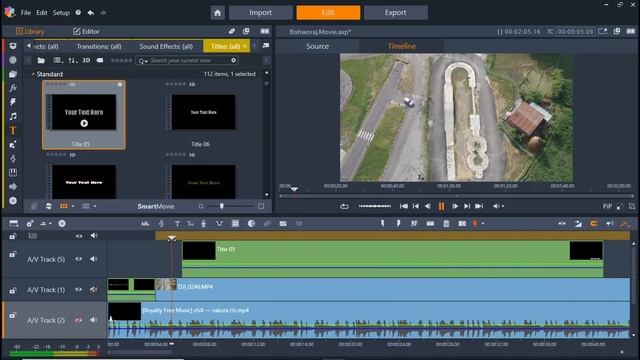Jump to the end of the movie
640x360 pixels.
click(x=479, y=206)
